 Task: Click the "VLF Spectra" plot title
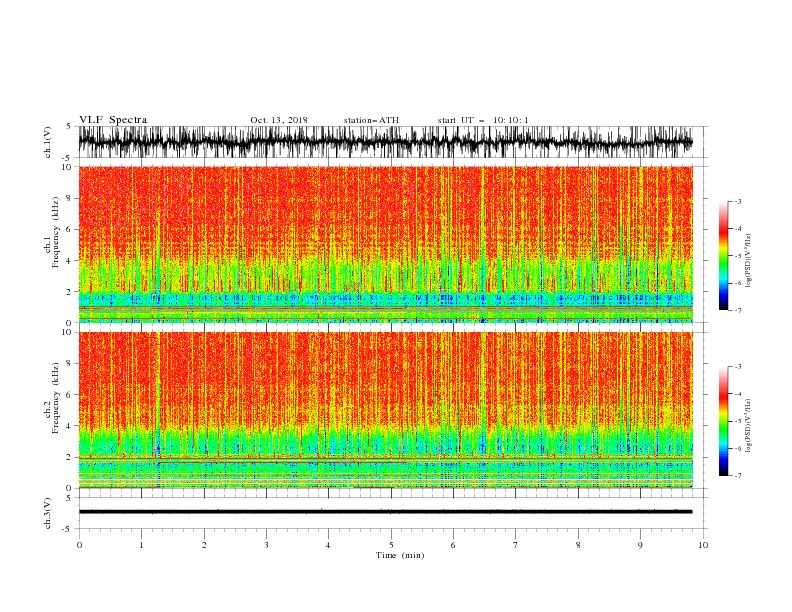(x=113, y=120)
